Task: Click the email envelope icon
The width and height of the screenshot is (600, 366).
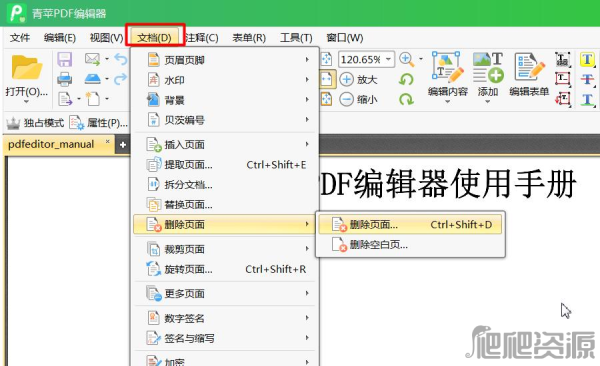Action: click(92, 59)
